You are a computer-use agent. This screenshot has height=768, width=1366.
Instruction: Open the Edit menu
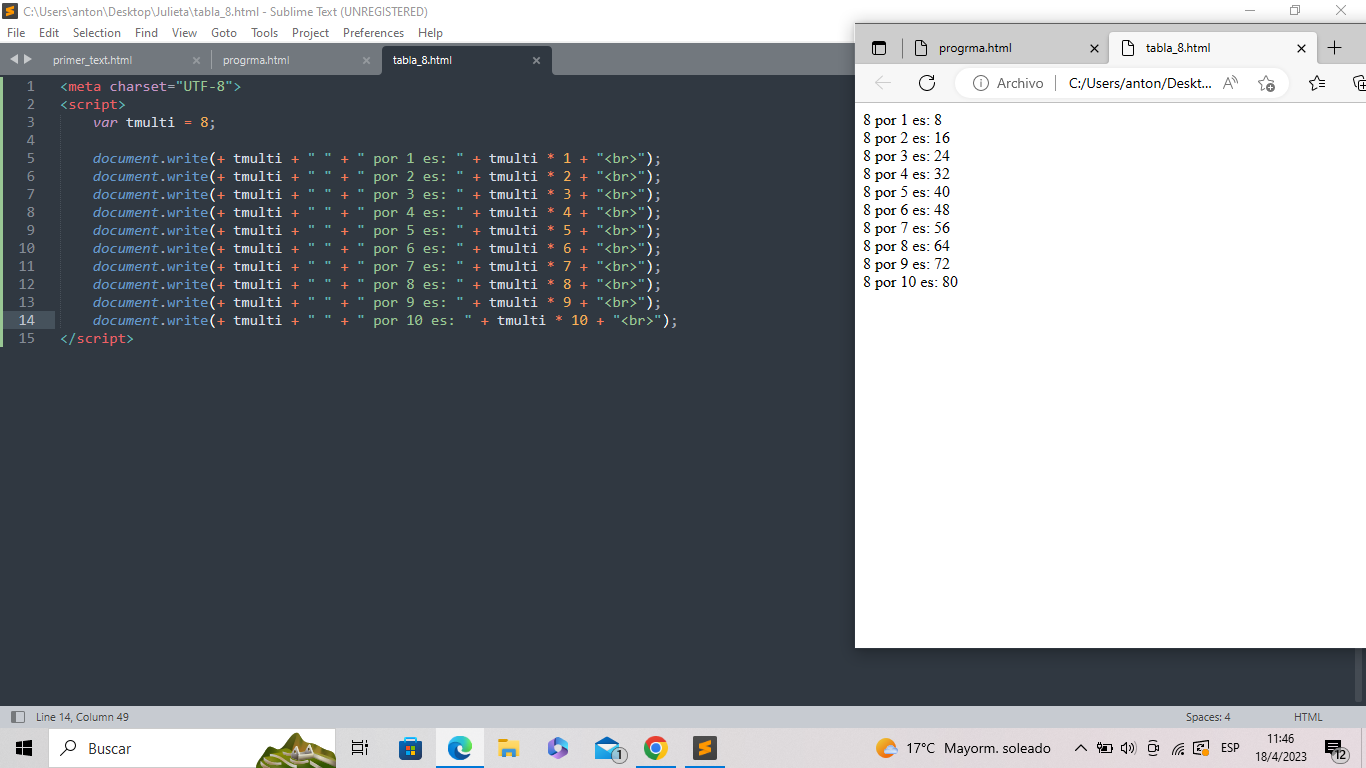coord(49,33)
